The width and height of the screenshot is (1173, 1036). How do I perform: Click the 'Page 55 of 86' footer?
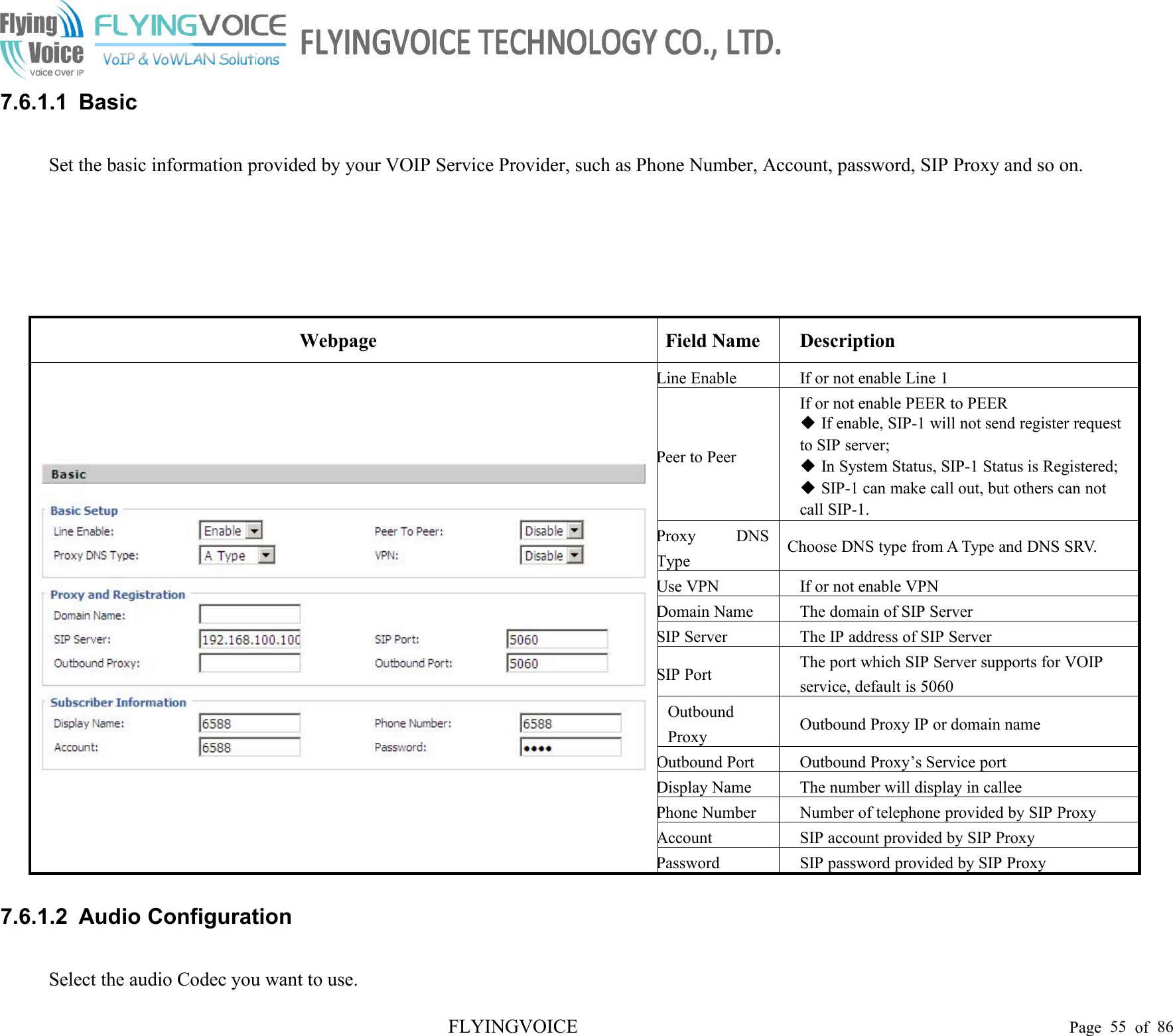1121,1027
